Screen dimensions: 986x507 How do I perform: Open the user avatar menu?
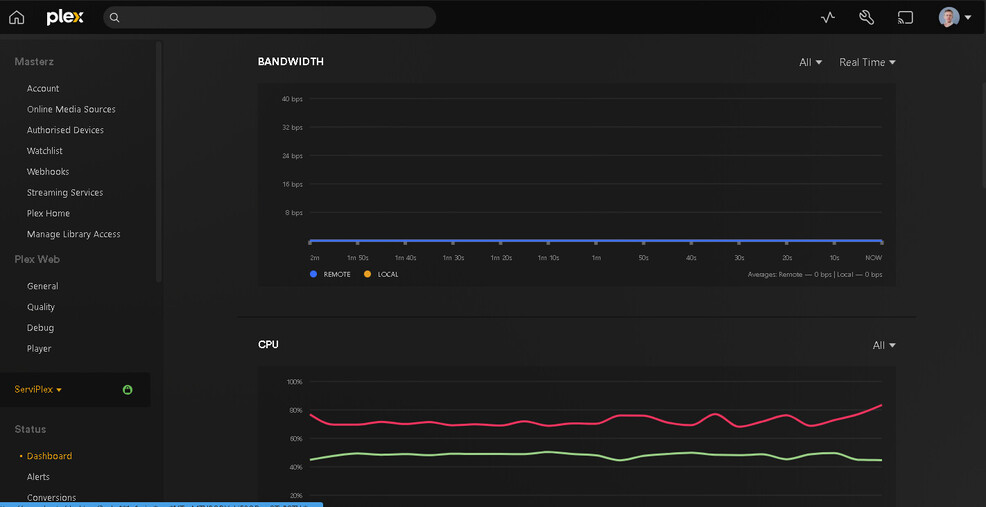pyautogui.click(x=955, y=18)
